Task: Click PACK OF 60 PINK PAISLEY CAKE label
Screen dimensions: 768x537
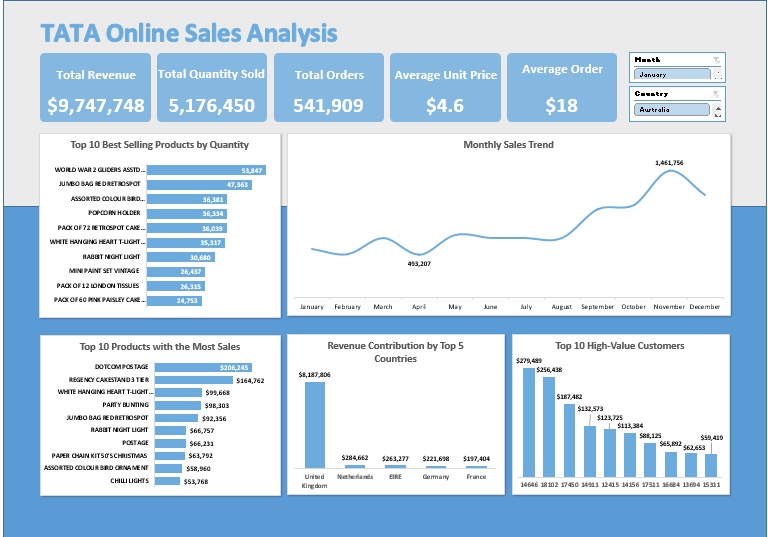Action: click(99, 299)
